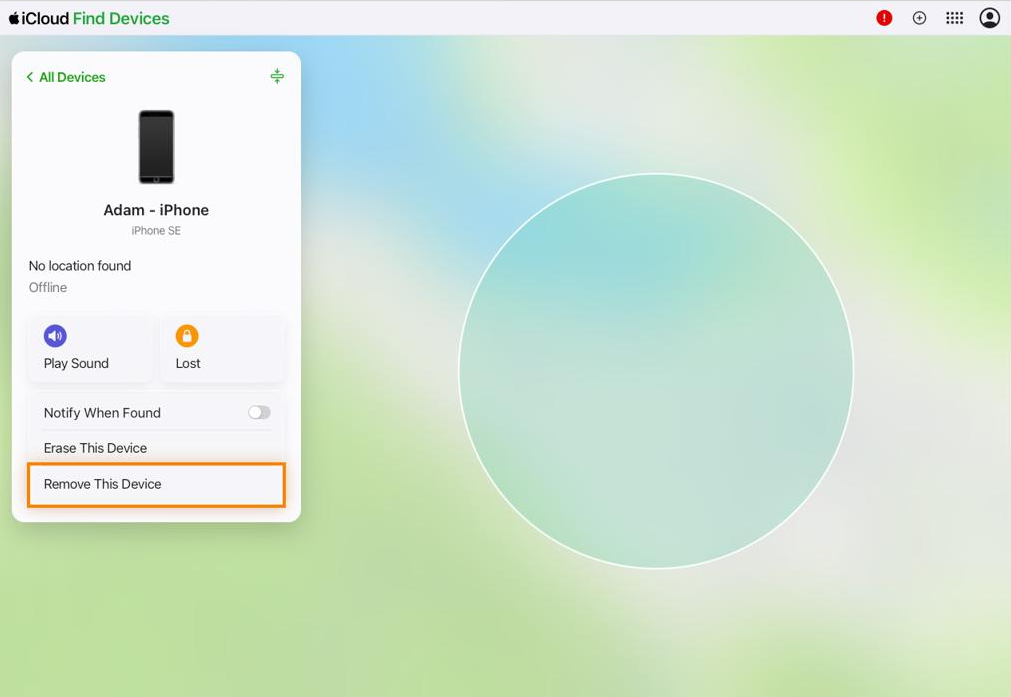Toggle Notify When Found switch
Screen dimensions: 1011x697
pyautogui.click(x=259, y=412)
